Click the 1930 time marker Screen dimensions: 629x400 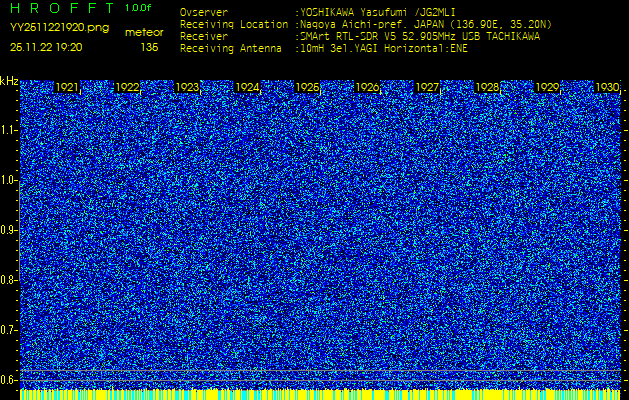(x=607, y=87)
